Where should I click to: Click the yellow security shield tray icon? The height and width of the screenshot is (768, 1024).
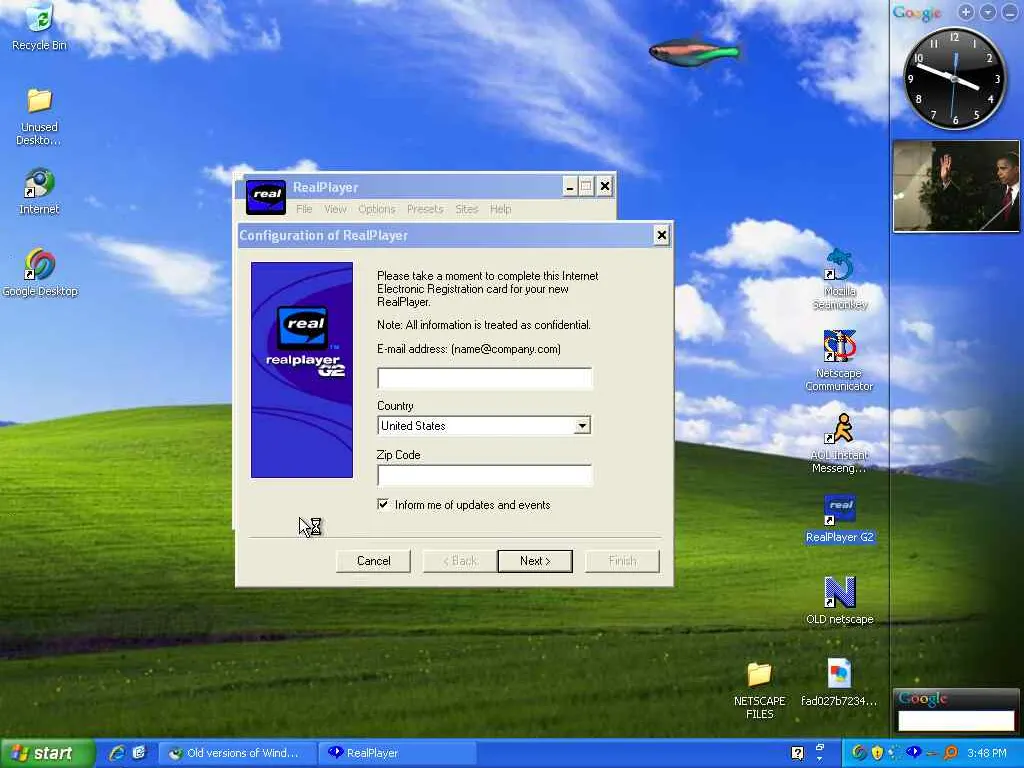point(877,753)
